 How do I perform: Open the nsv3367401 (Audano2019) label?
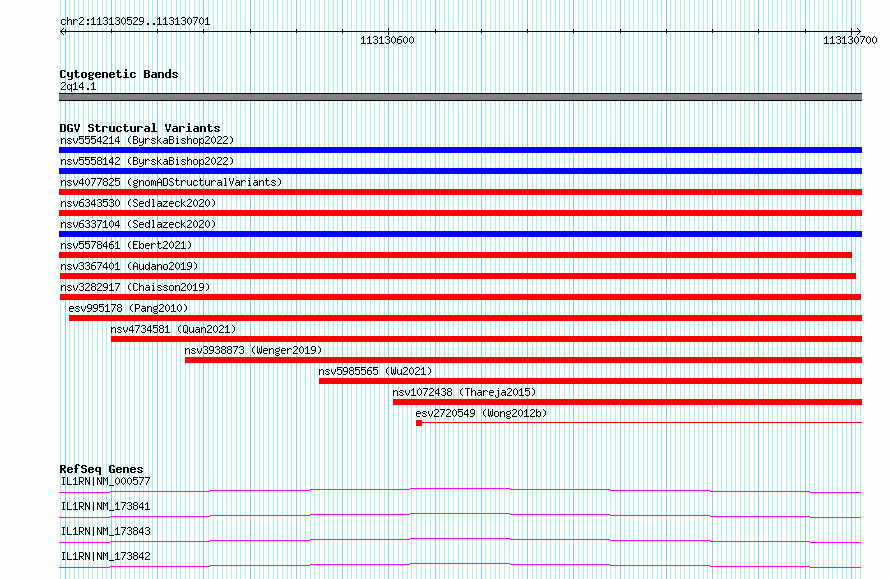tap(129, 266)
